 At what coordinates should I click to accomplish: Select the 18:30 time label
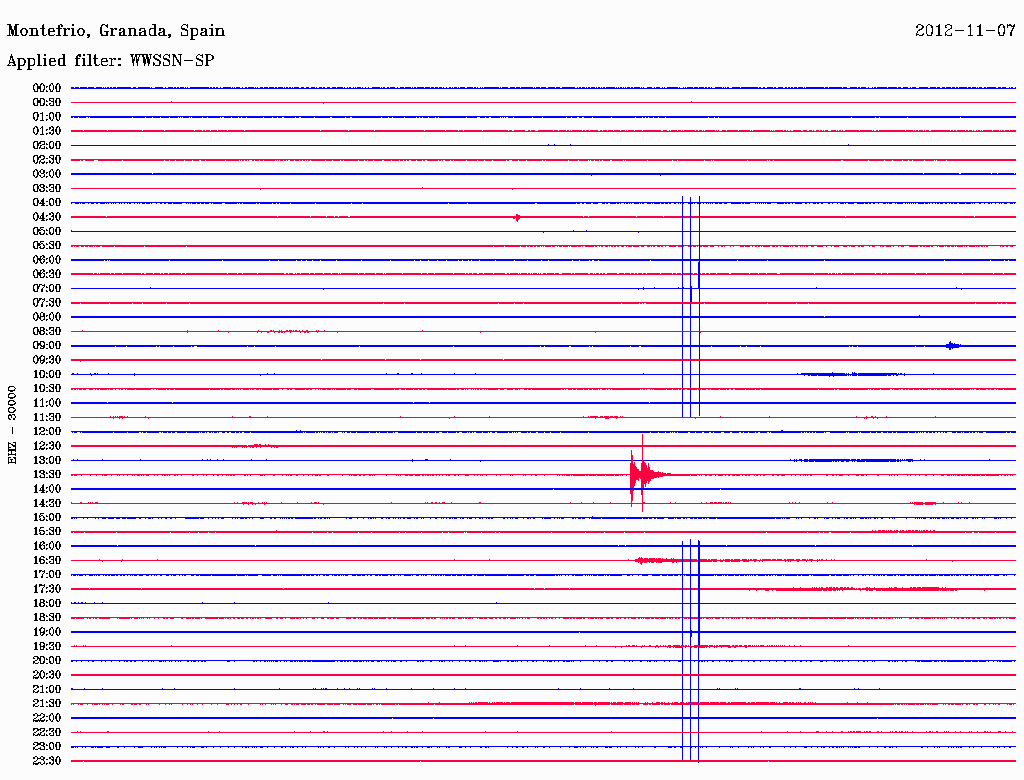tap(47, 617)
